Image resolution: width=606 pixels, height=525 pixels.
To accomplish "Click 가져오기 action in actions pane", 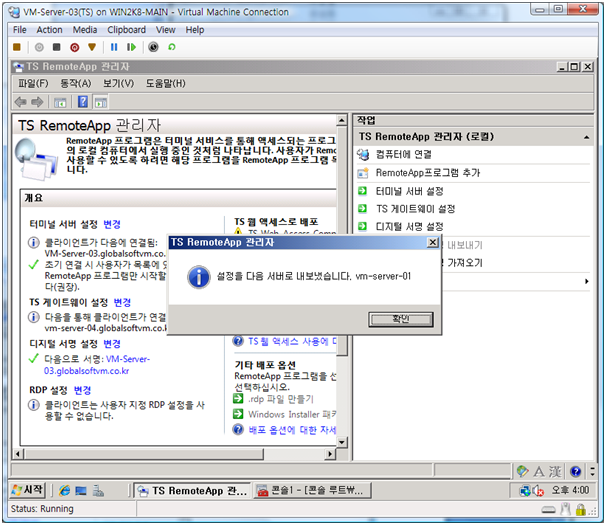I will (x=465, y=263).
